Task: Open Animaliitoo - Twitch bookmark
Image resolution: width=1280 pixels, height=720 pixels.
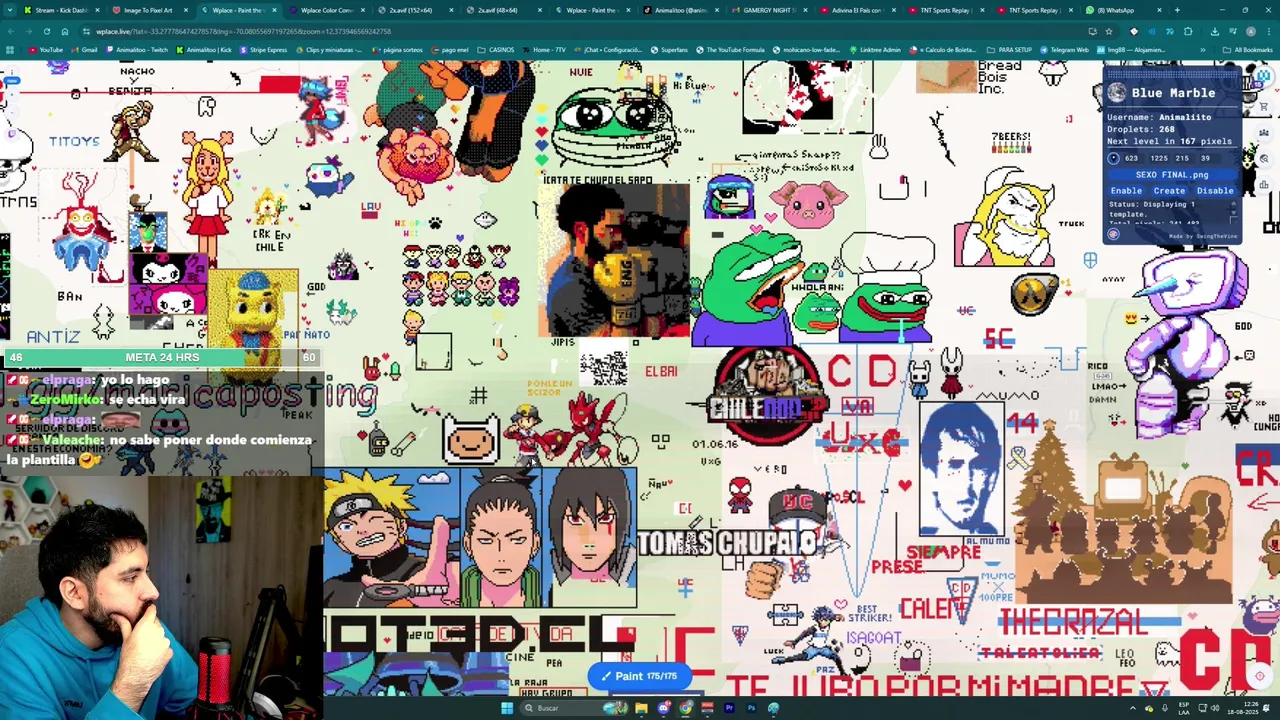Action: click(x=137, y=49)
